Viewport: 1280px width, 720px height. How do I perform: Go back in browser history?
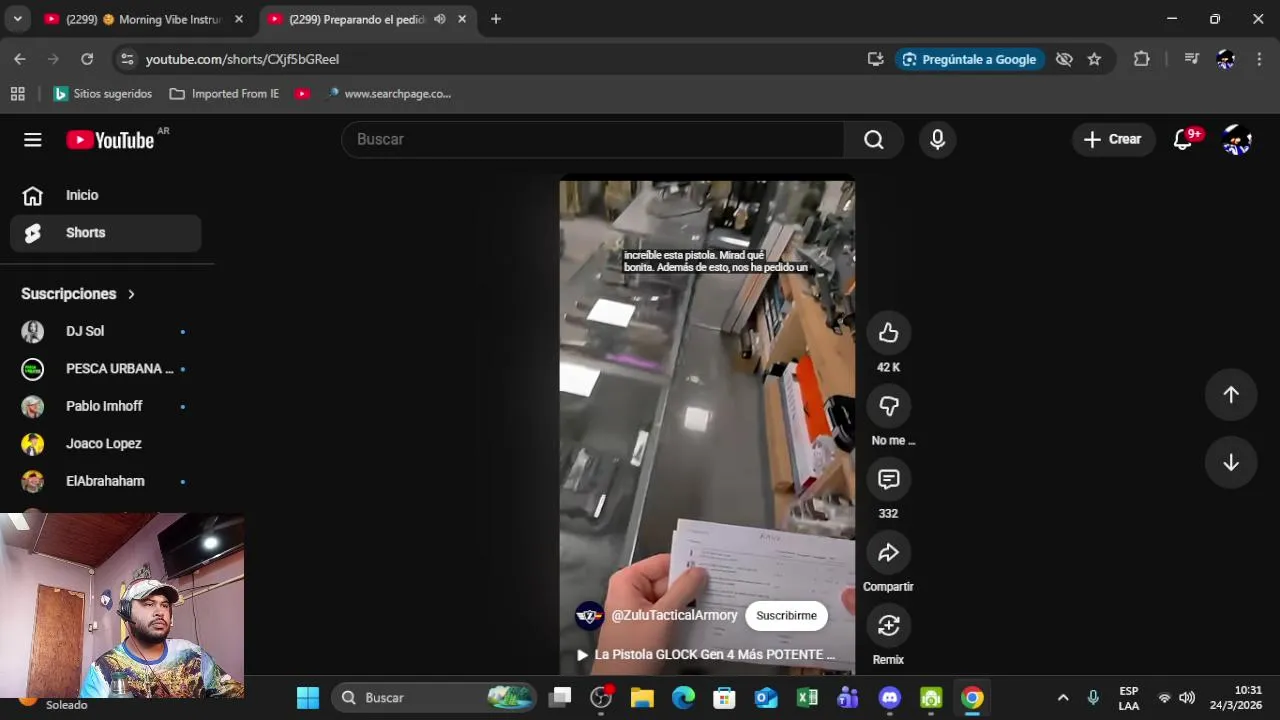[x=20, y=59]
